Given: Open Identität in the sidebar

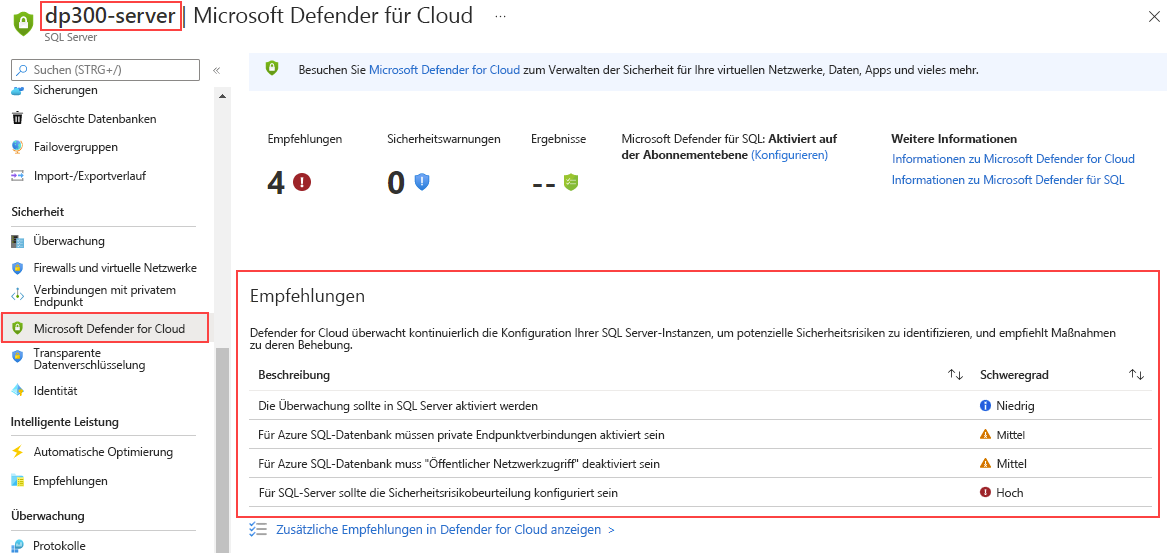Looking at the screenshot, I should 55,390.
